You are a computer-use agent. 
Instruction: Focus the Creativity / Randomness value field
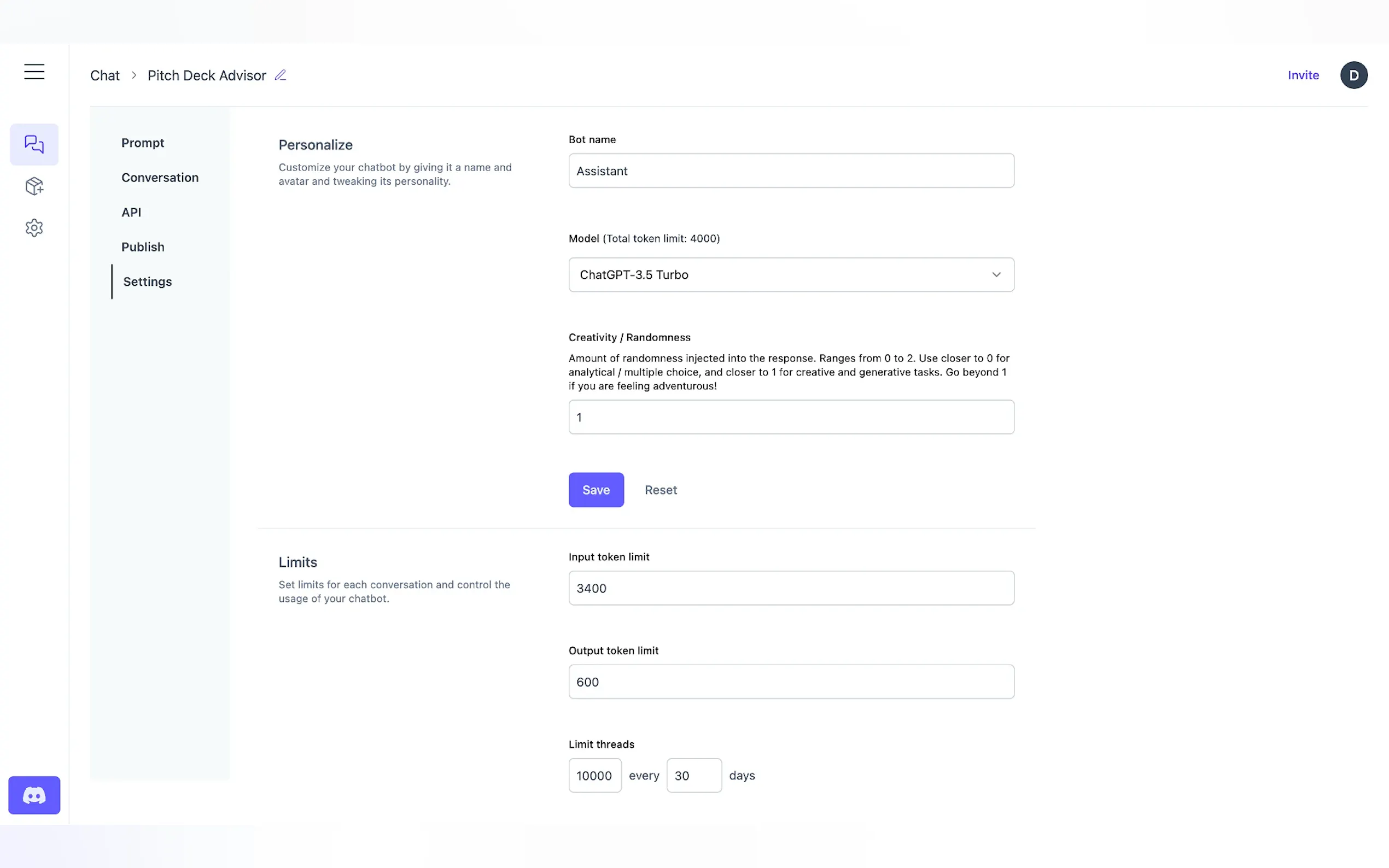pos(791,417)
